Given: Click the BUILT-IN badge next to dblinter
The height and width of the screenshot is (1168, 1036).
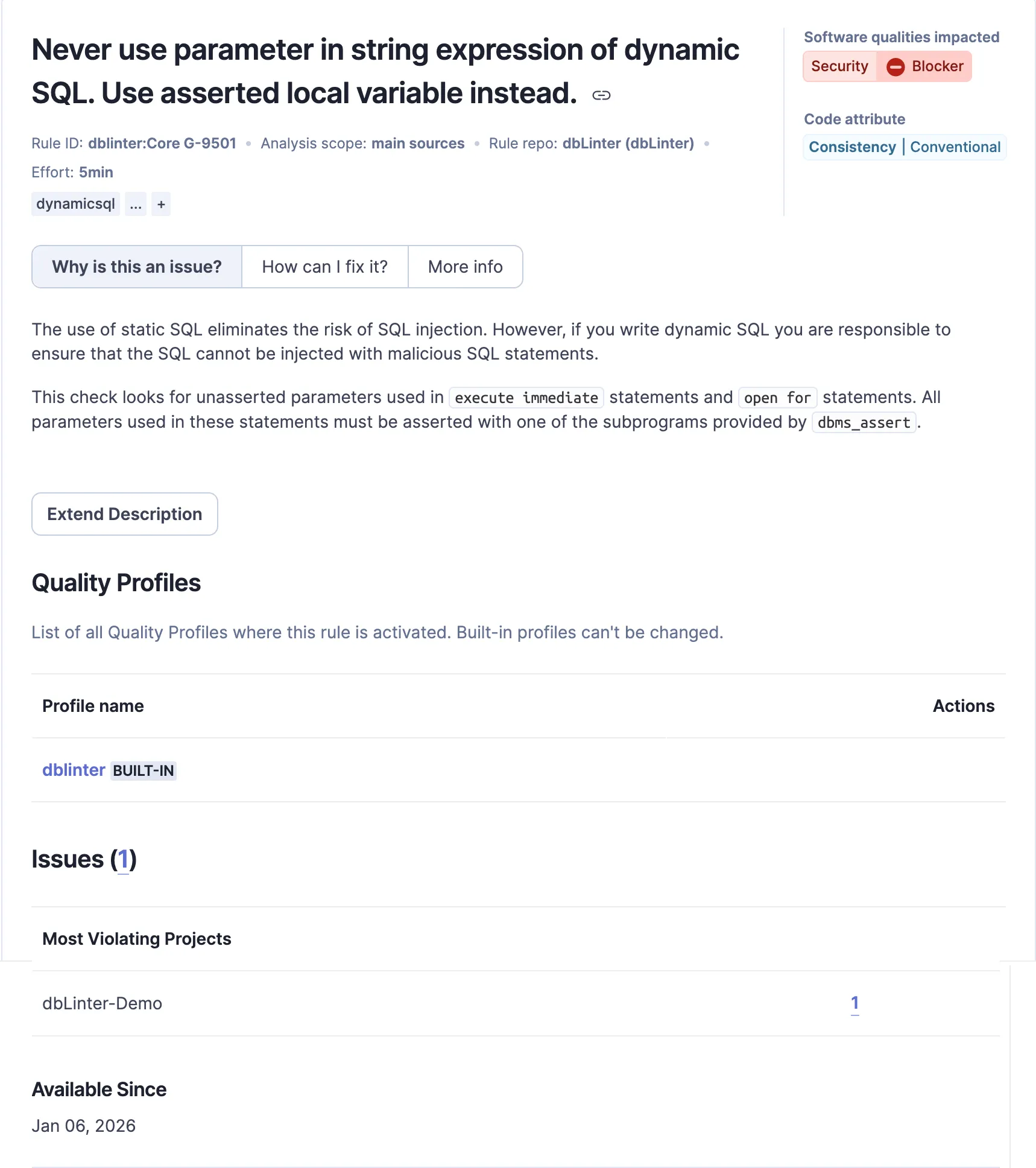Looking at the screenshot, I should (144, 771).
